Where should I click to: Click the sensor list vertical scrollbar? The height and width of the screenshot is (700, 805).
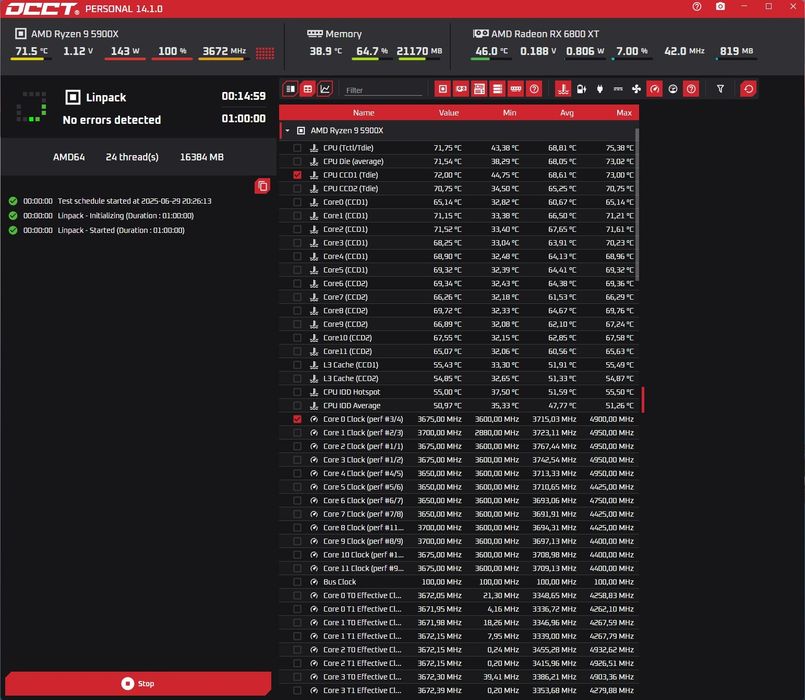point(637,205)
